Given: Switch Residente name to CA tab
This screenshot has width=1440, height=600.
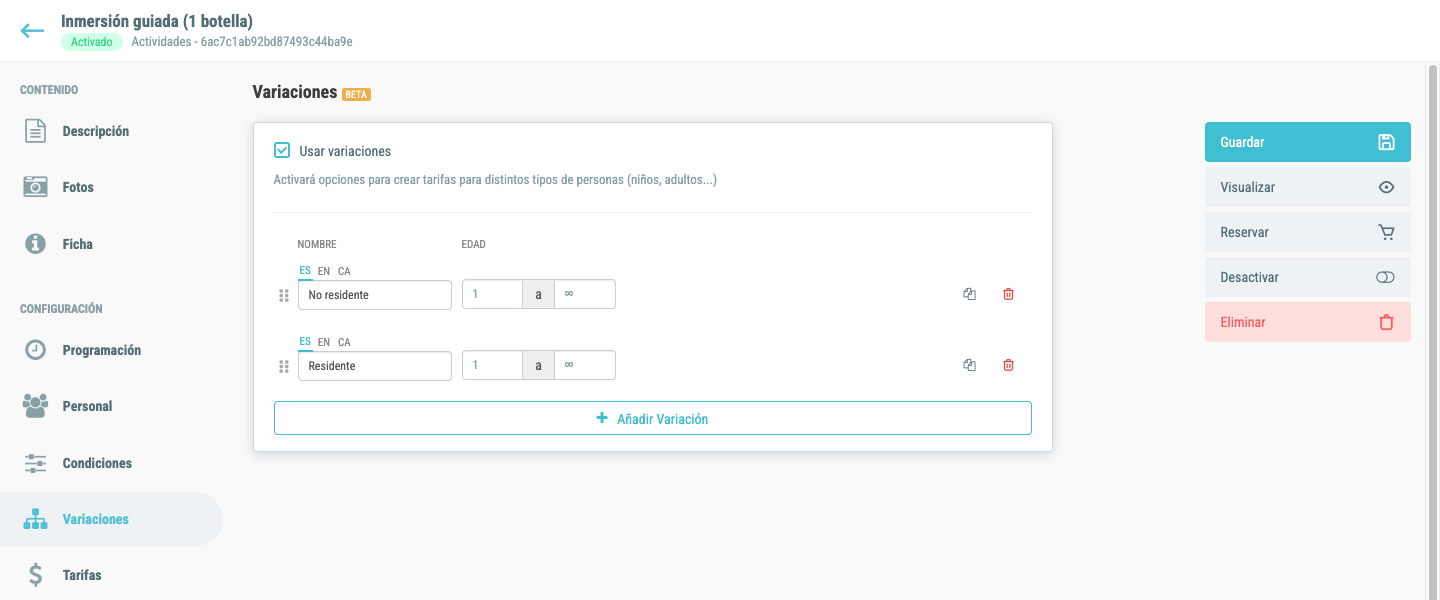Looking at the screenshot, I should (344, 342).
